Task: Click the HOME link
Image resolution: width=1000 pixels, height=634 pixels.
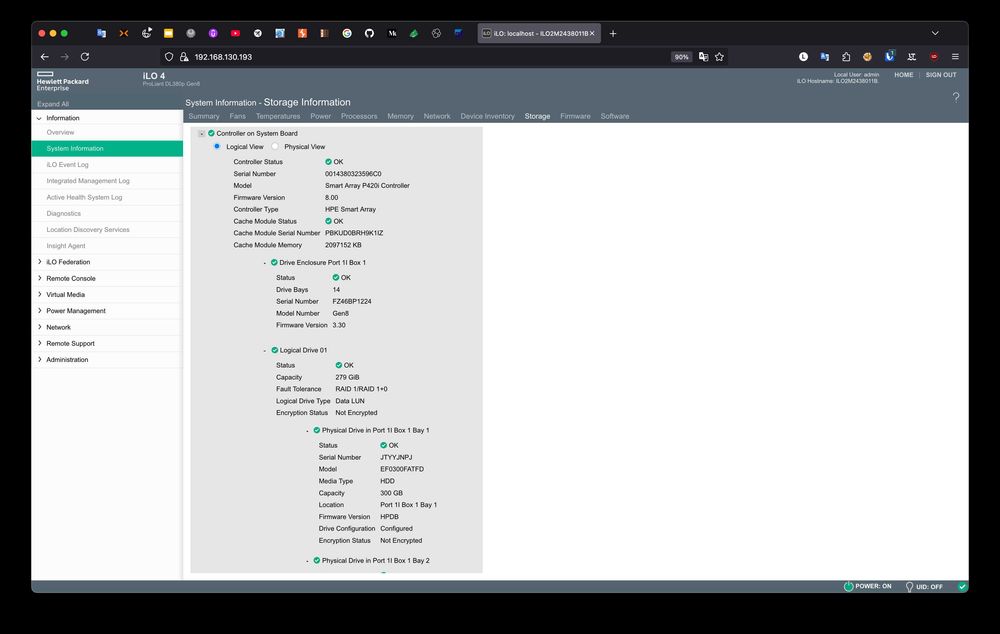Action: click(904, 75)
